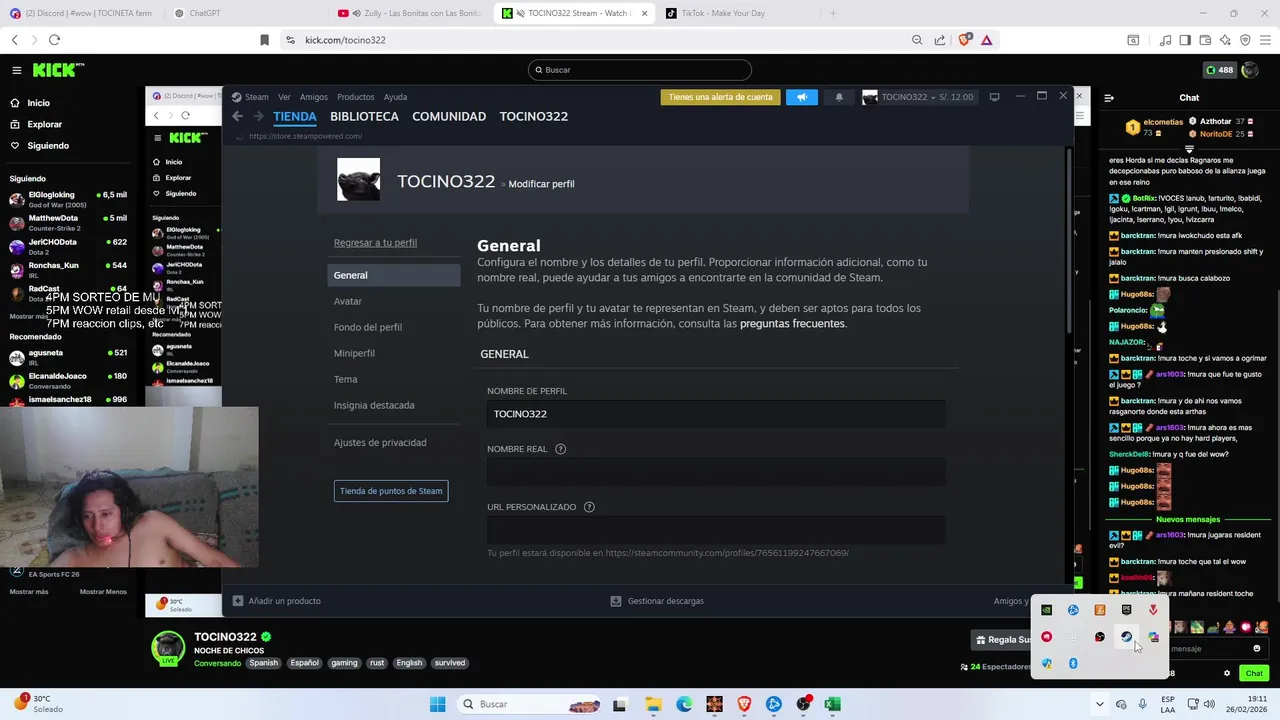This screenshot has height=720, width=1280.
Task: Click URL personalizado help question mark
Action: (x=589, y=507)
